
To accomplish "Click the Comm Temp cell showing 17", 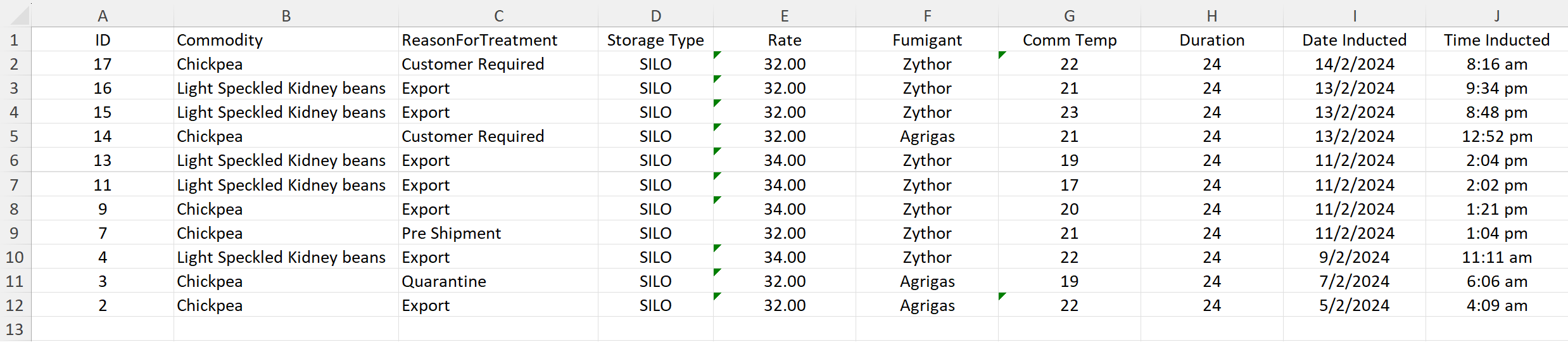I will click(1069, 185).
